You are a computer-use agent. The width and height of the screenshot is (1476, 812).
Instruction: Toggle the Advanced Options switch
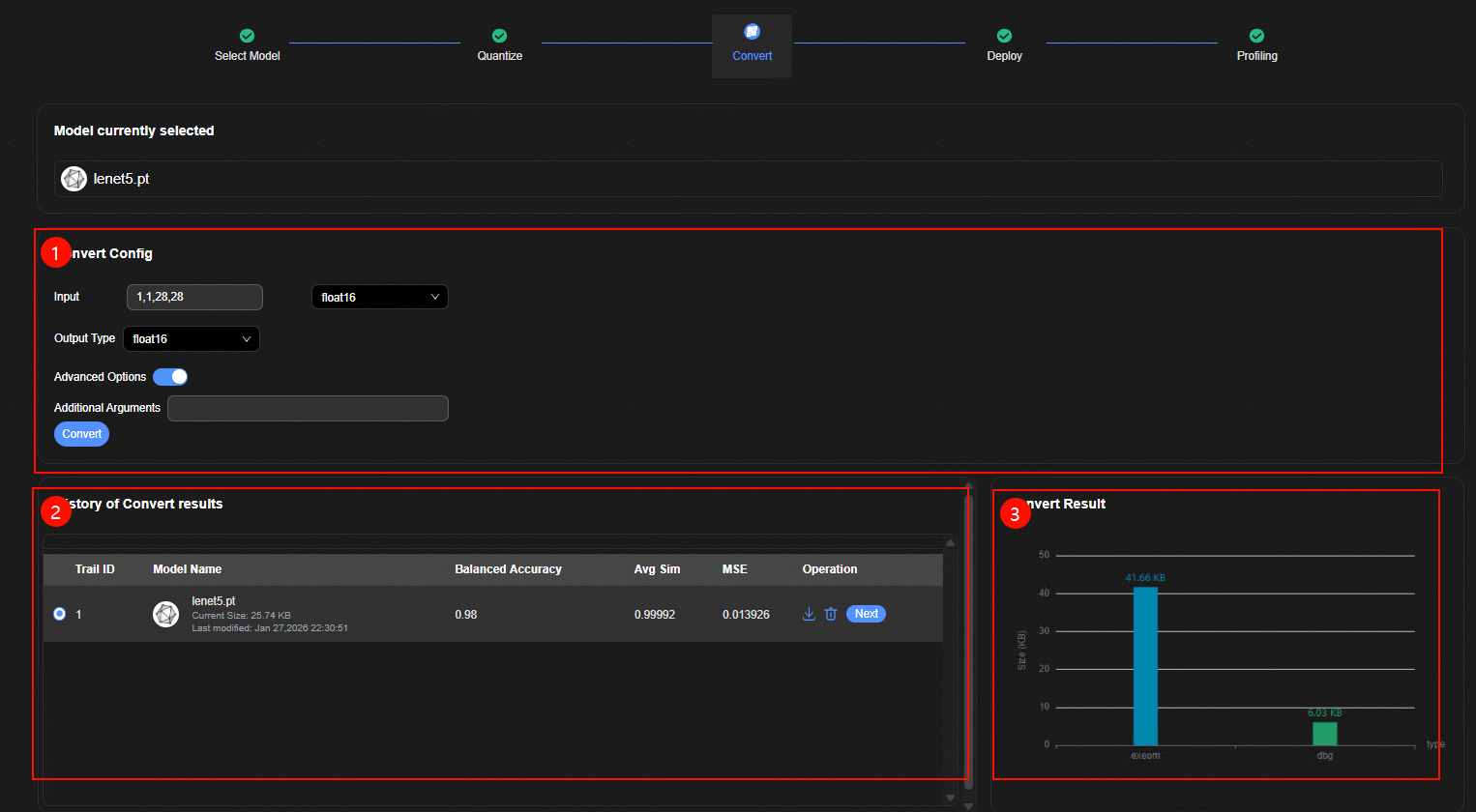coord(170,377)
